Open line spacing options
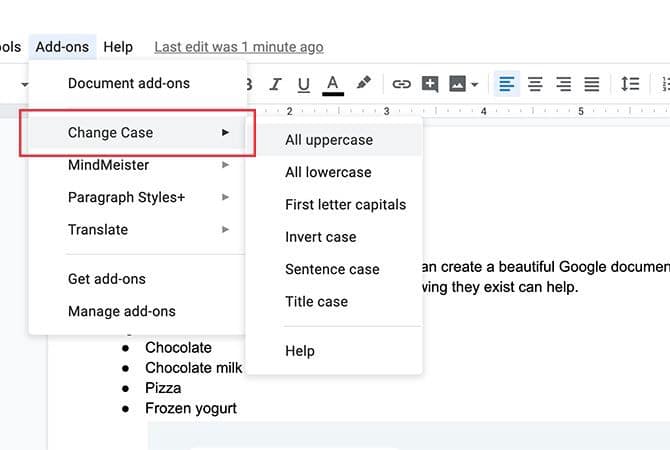 point(630,84)
